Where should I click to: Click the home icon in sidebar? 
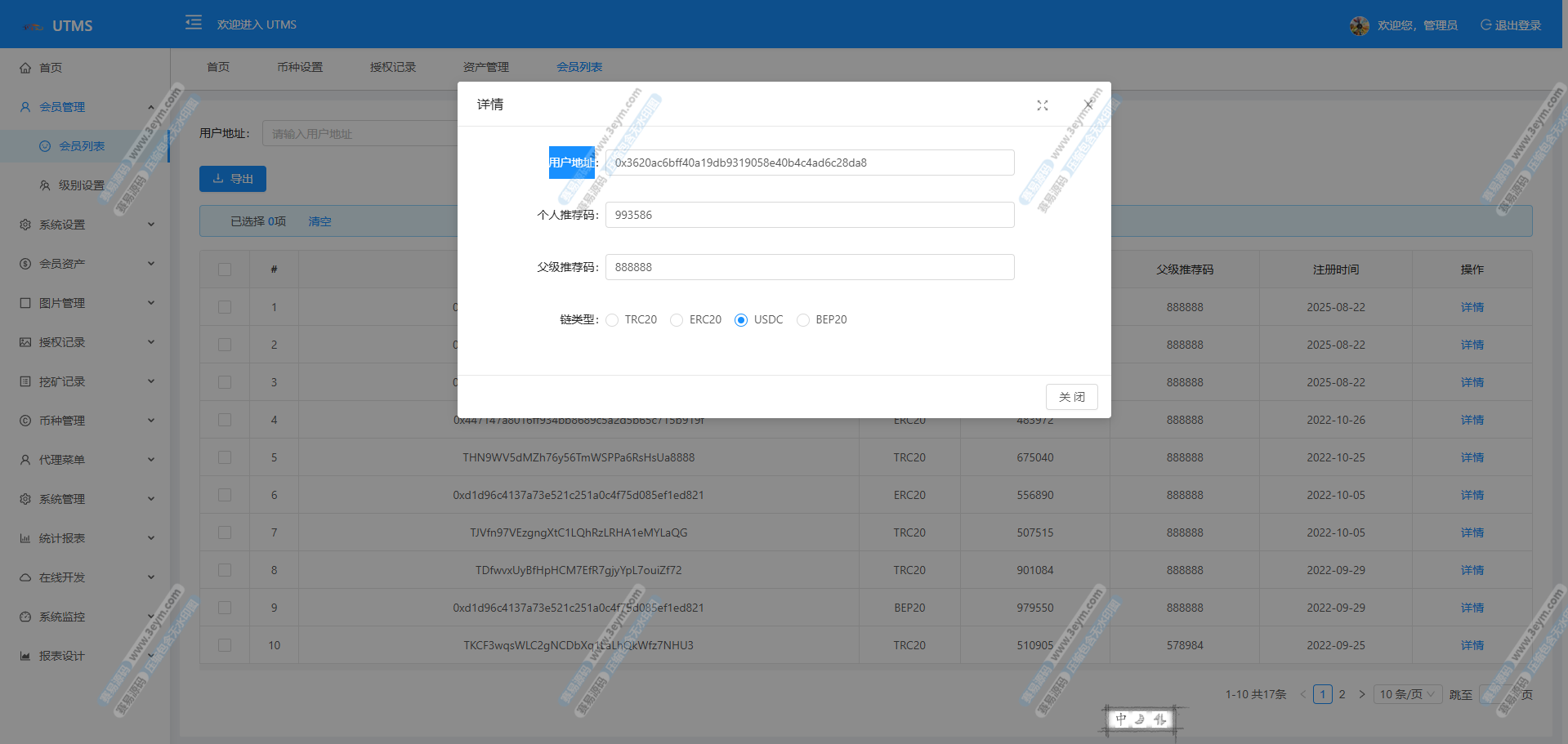(25, 68)
